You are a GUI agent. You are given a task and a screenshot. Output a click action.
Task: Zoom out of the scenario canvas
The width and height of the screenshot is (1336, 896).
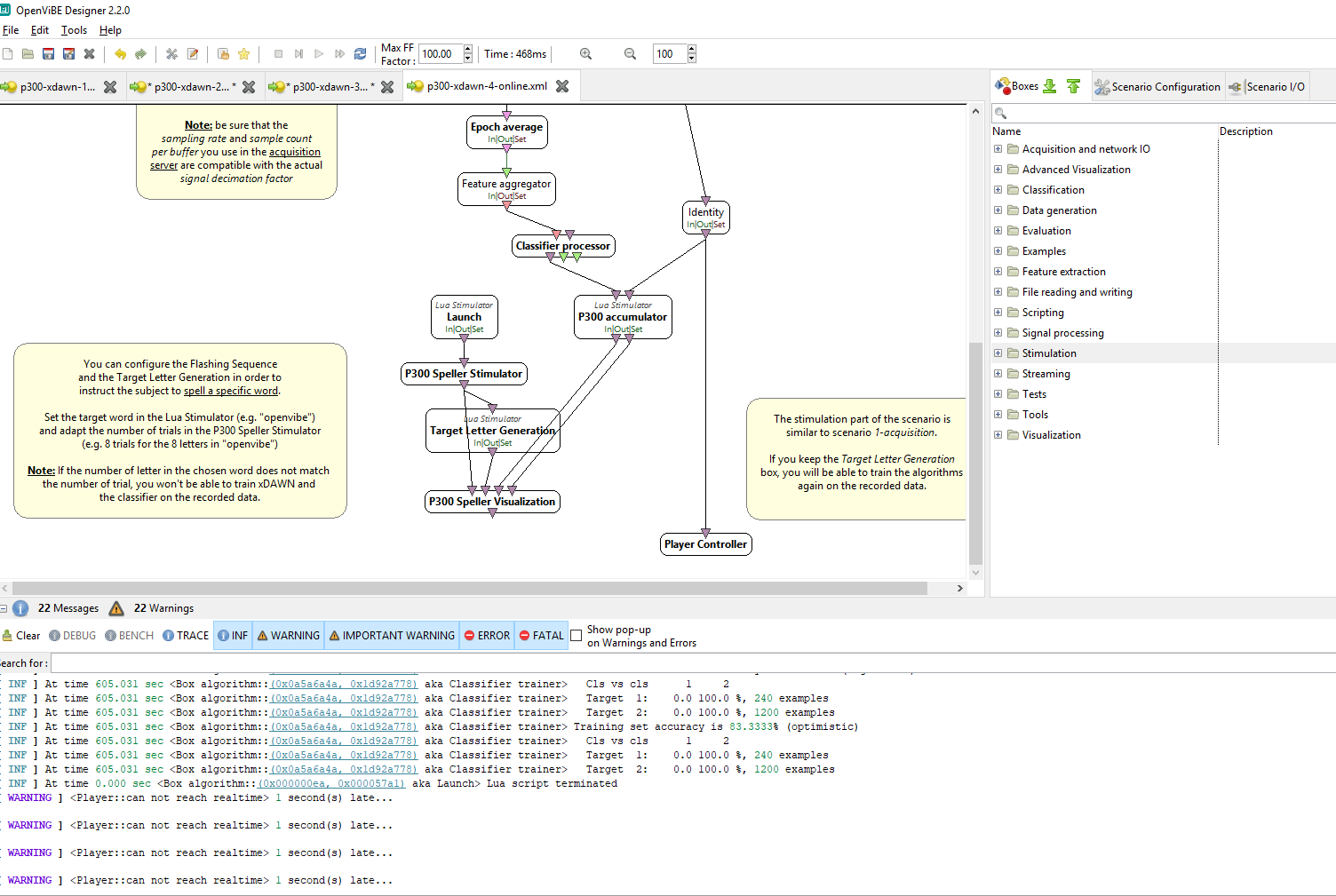[631, 54]
